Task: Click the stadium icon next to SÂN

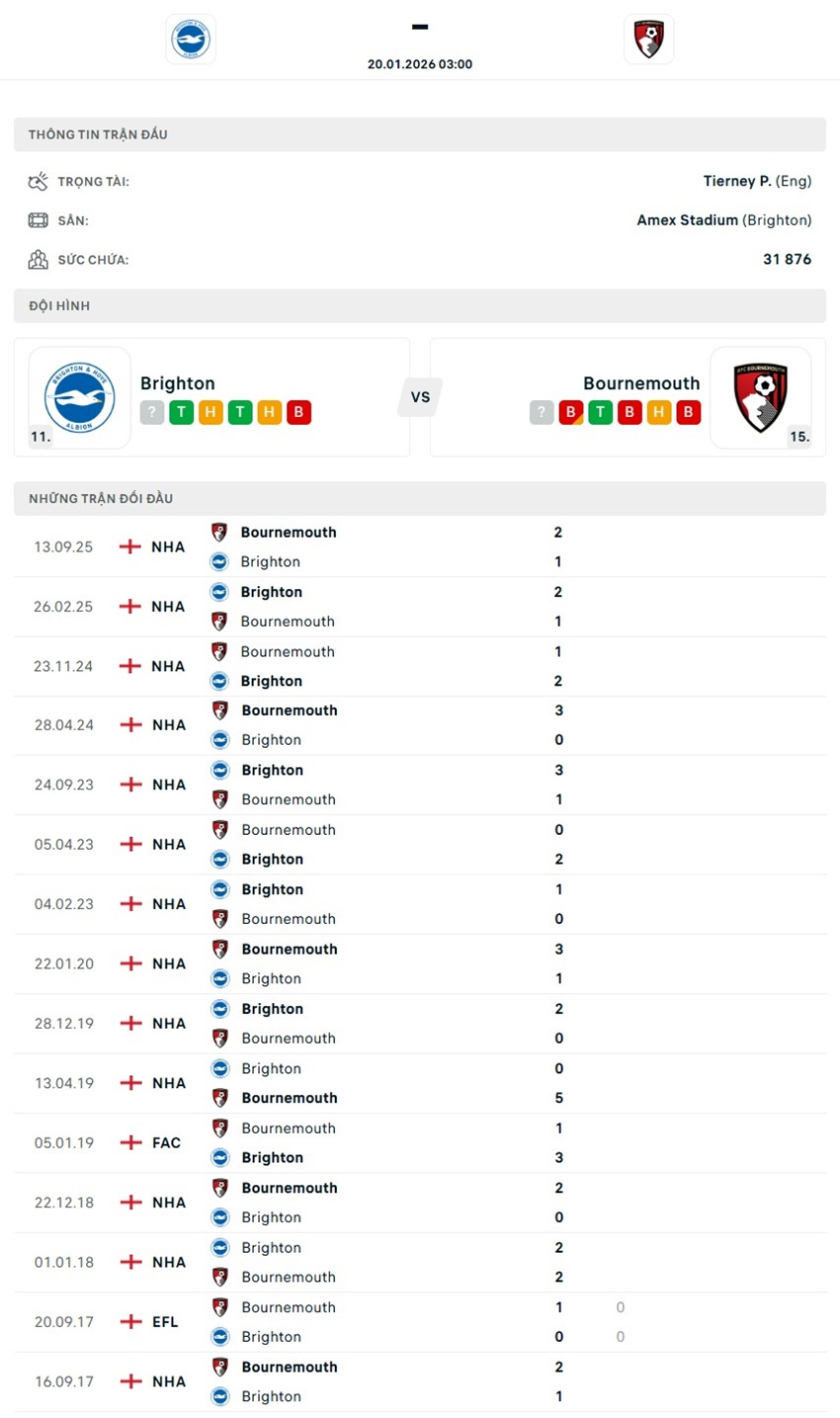Action: 38,219
